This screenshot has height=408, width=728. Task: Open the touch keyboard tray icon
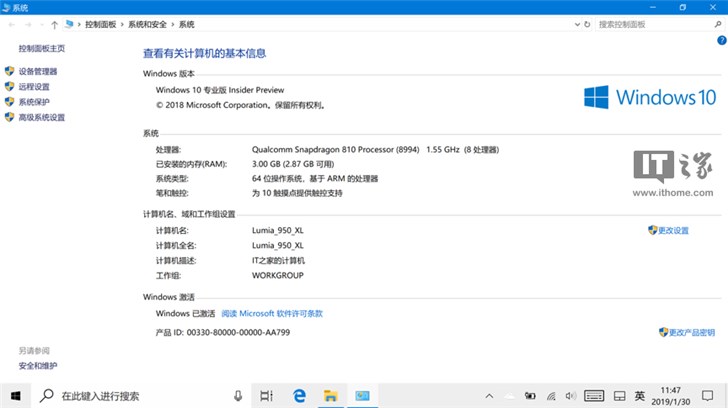(594, 396)
